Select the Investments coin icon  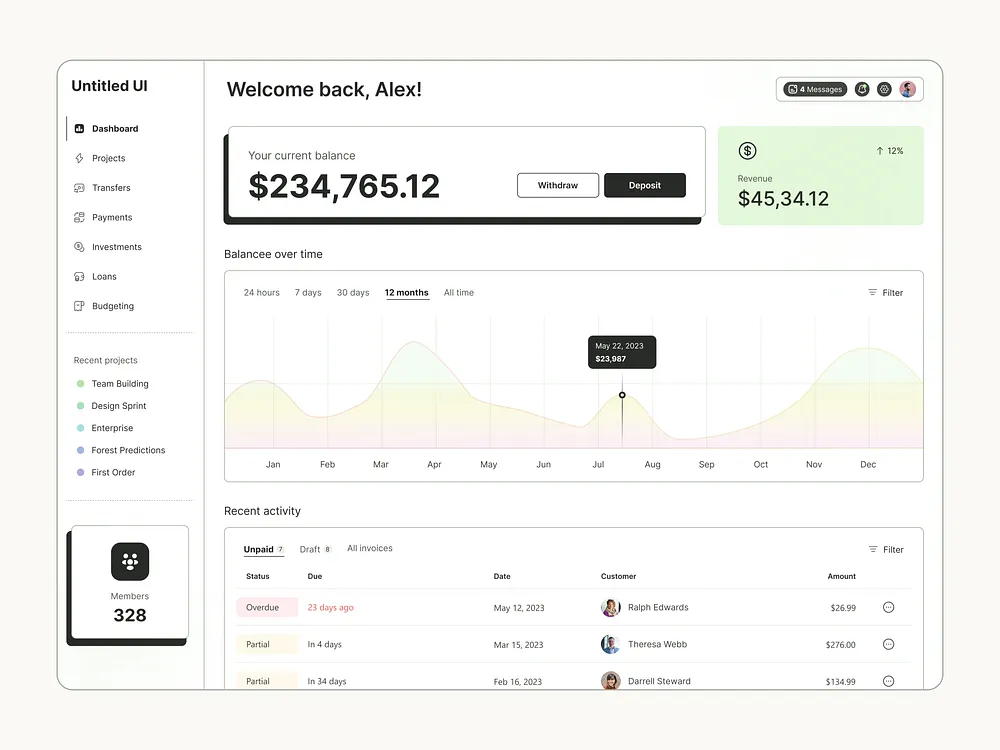(79, 246)
